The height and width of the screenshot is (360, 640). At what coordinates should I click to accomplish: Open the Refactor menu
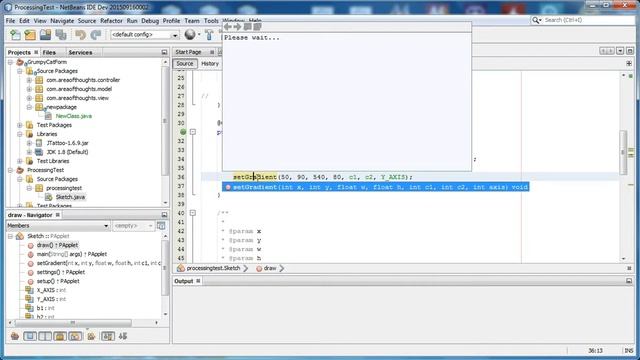(111, 20)
